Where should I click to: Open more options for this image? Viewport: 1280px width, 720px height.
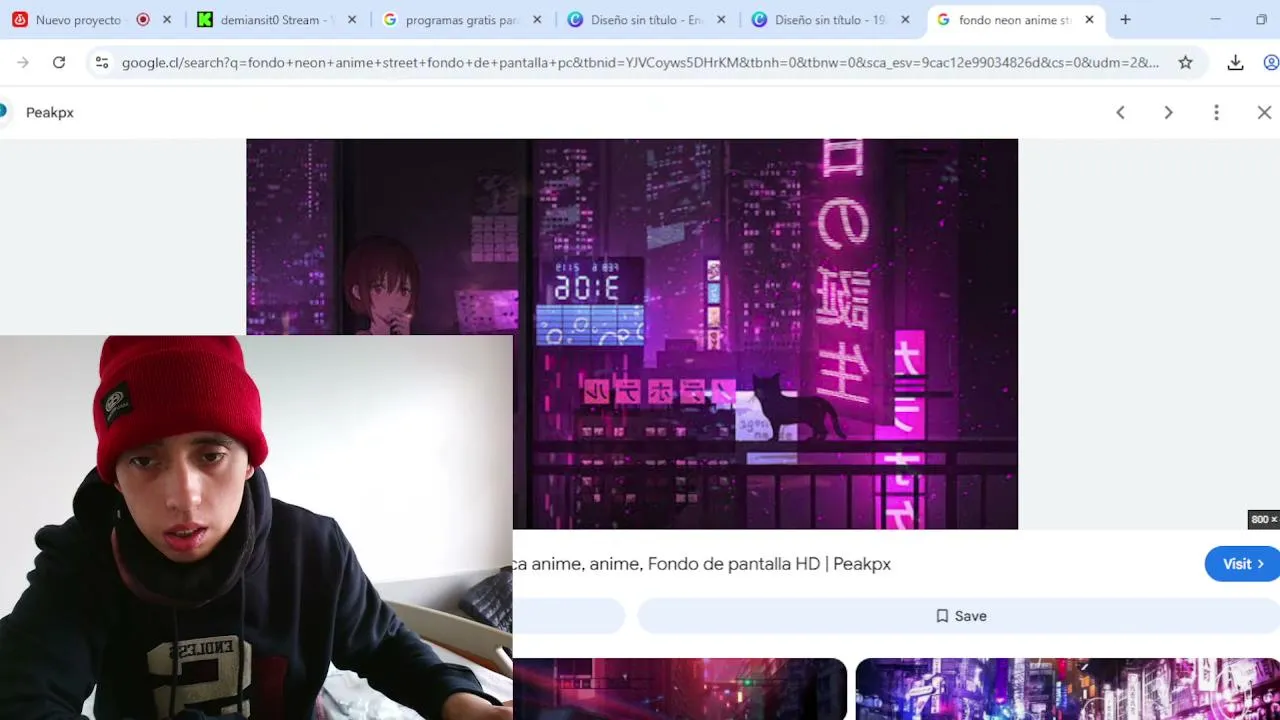1216,113
